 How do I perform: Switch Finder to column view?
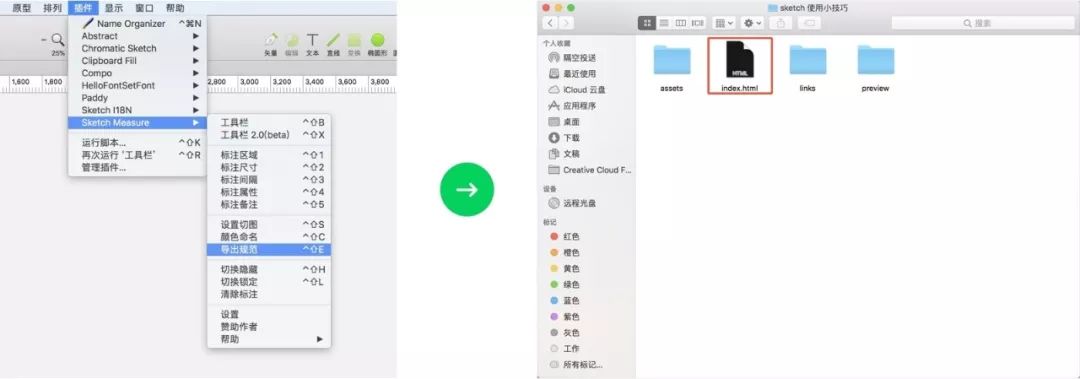click(x=681, y=23)
